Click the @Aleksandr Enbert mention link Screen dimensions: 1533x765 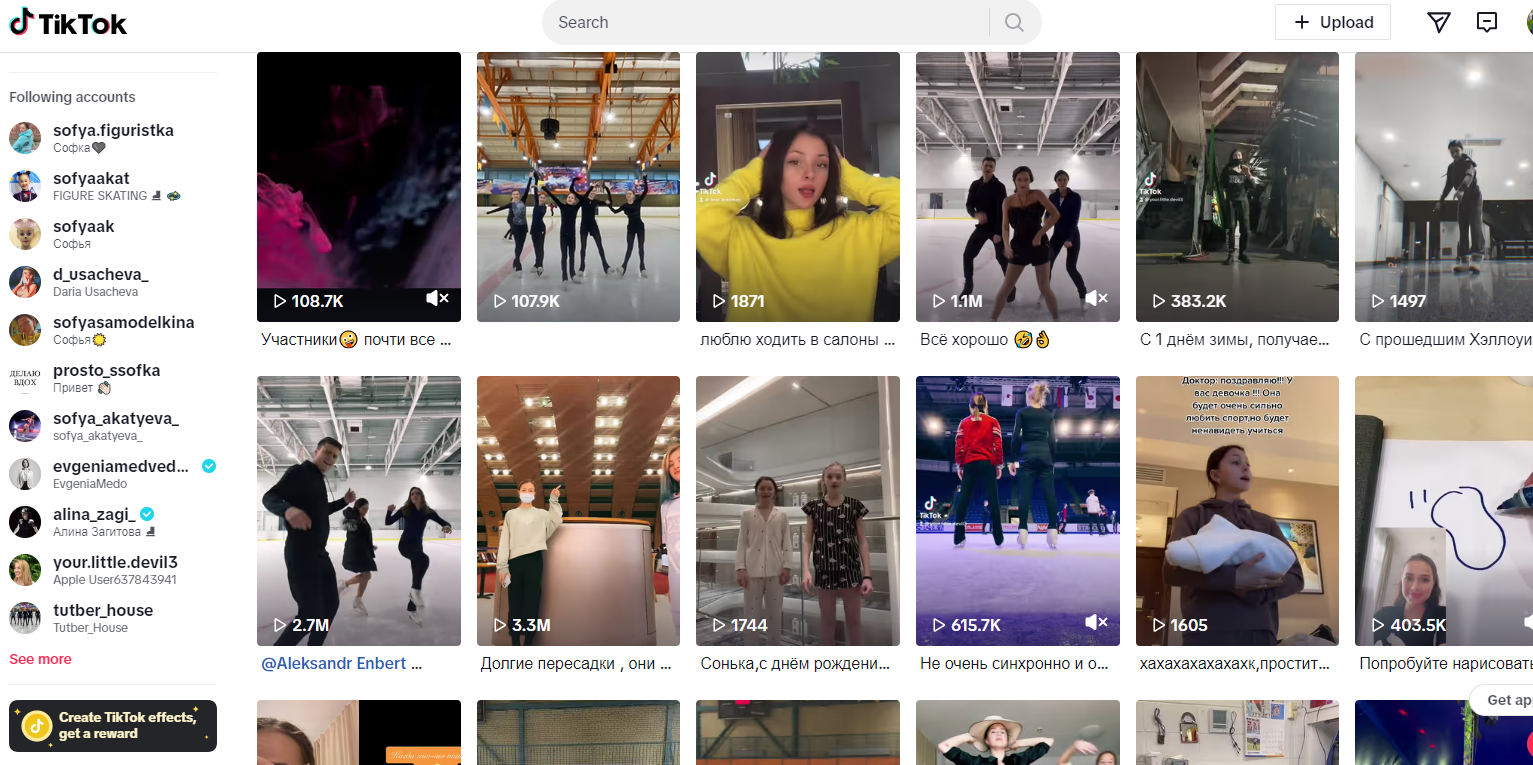pyautogui.click(x=334, y=663)
